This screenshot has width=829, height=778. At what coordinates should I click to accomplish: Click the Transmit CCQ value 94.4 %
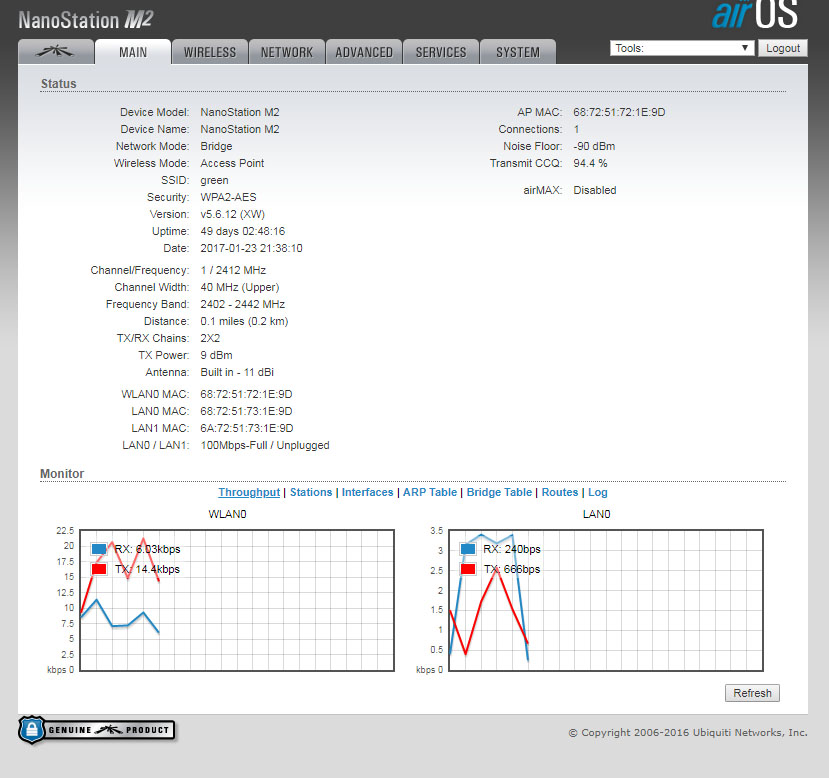[x=590, y=163]
